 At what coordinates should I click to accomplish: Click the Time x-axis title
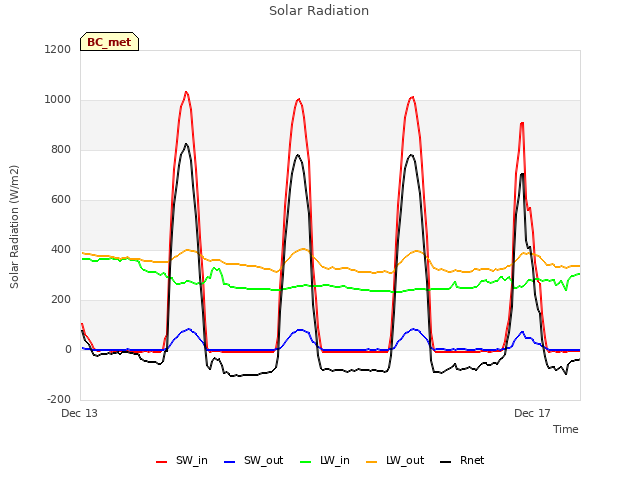pos(566,429)
